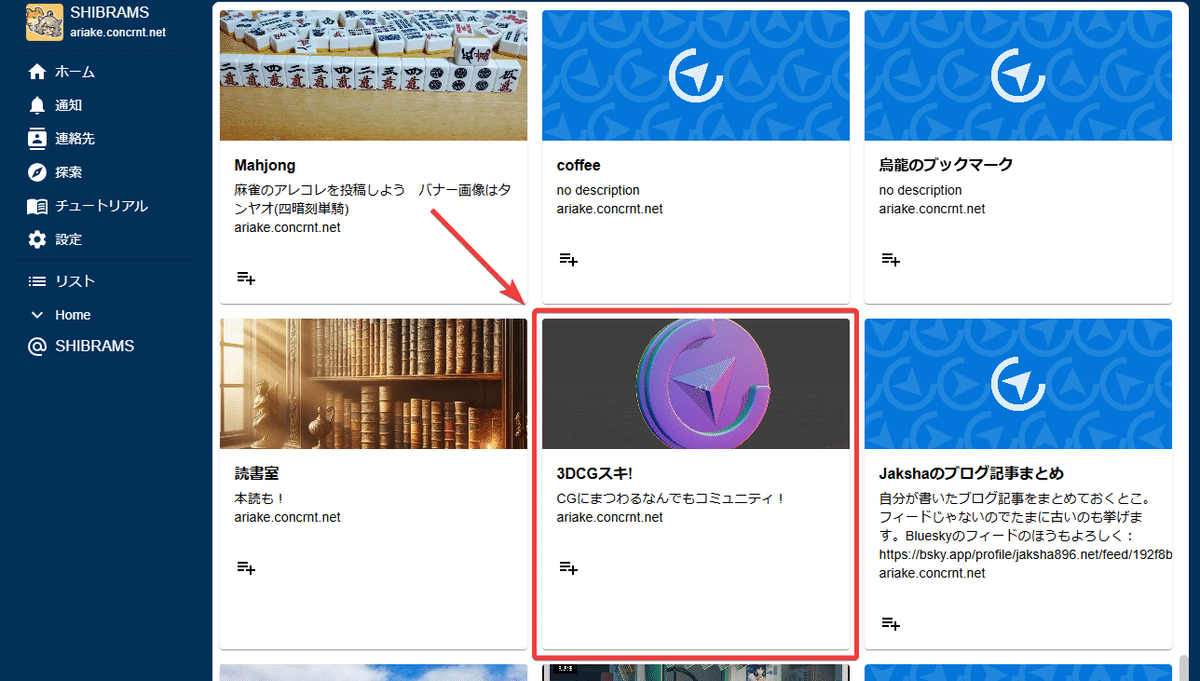Open the settings gear icon
This screenshot has height=681, width=1200.
[37, 240]
